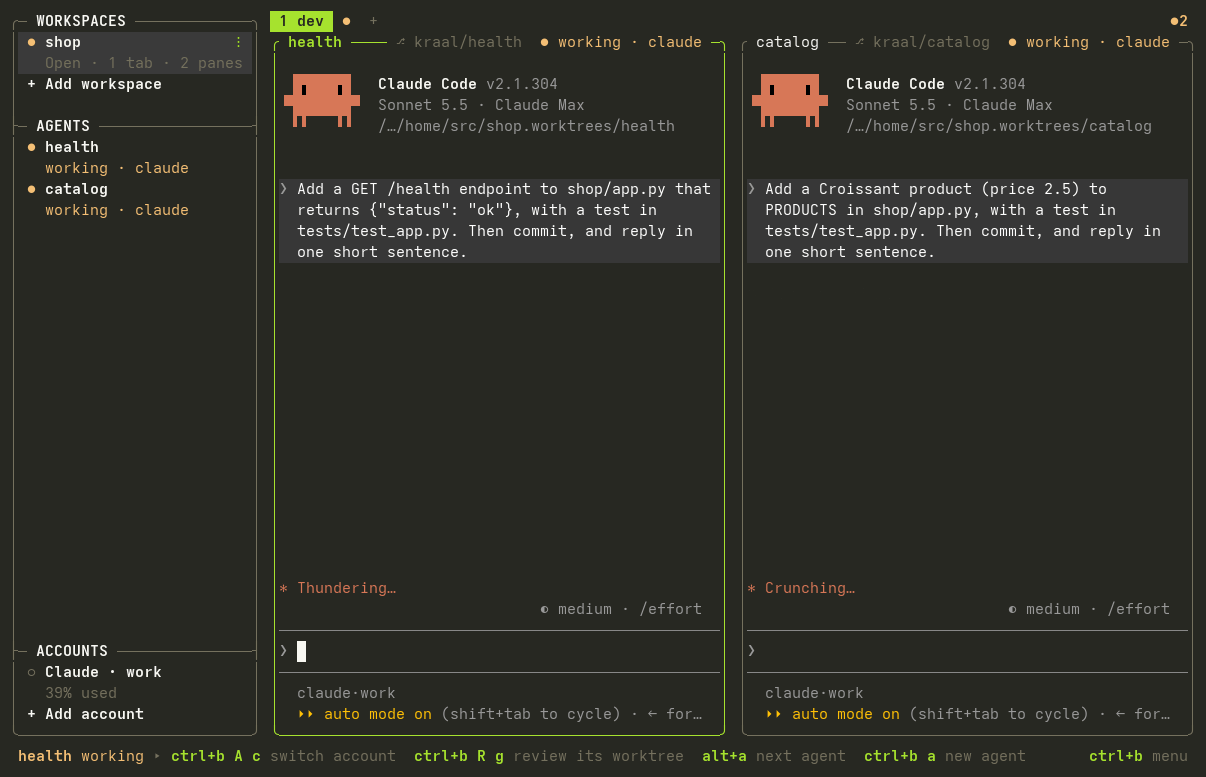Click the 39% used account usage text
The height and width of the screenshot is (777, 1206).
[81, 693]
